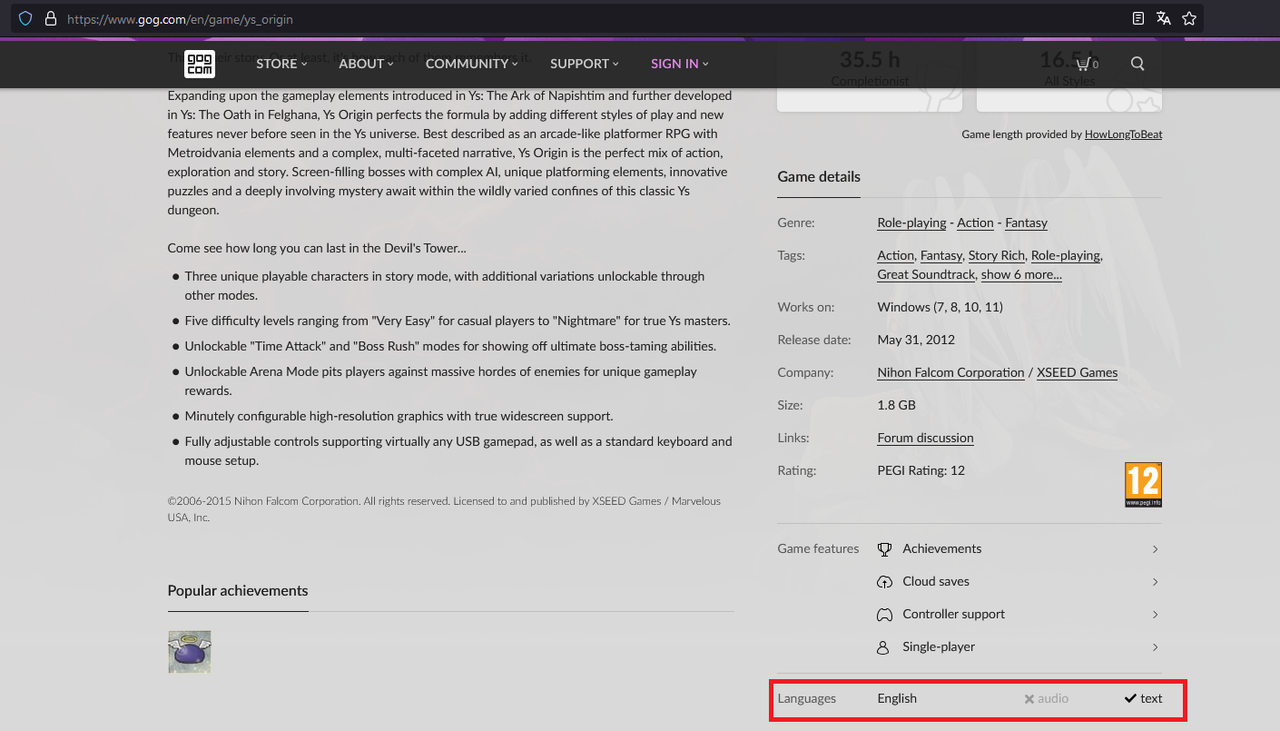Open the SUPPORT menu

click(x=584, y=63)
